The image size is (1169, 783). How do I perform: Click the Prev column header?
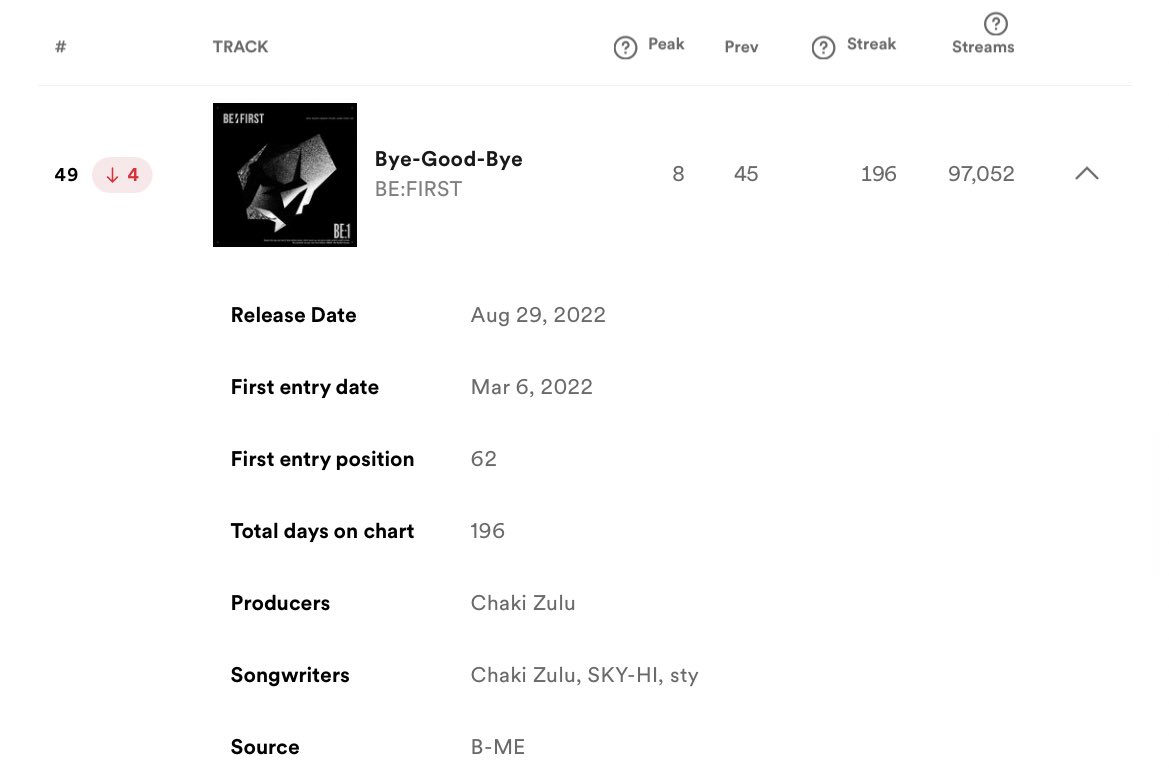point(741,47)
